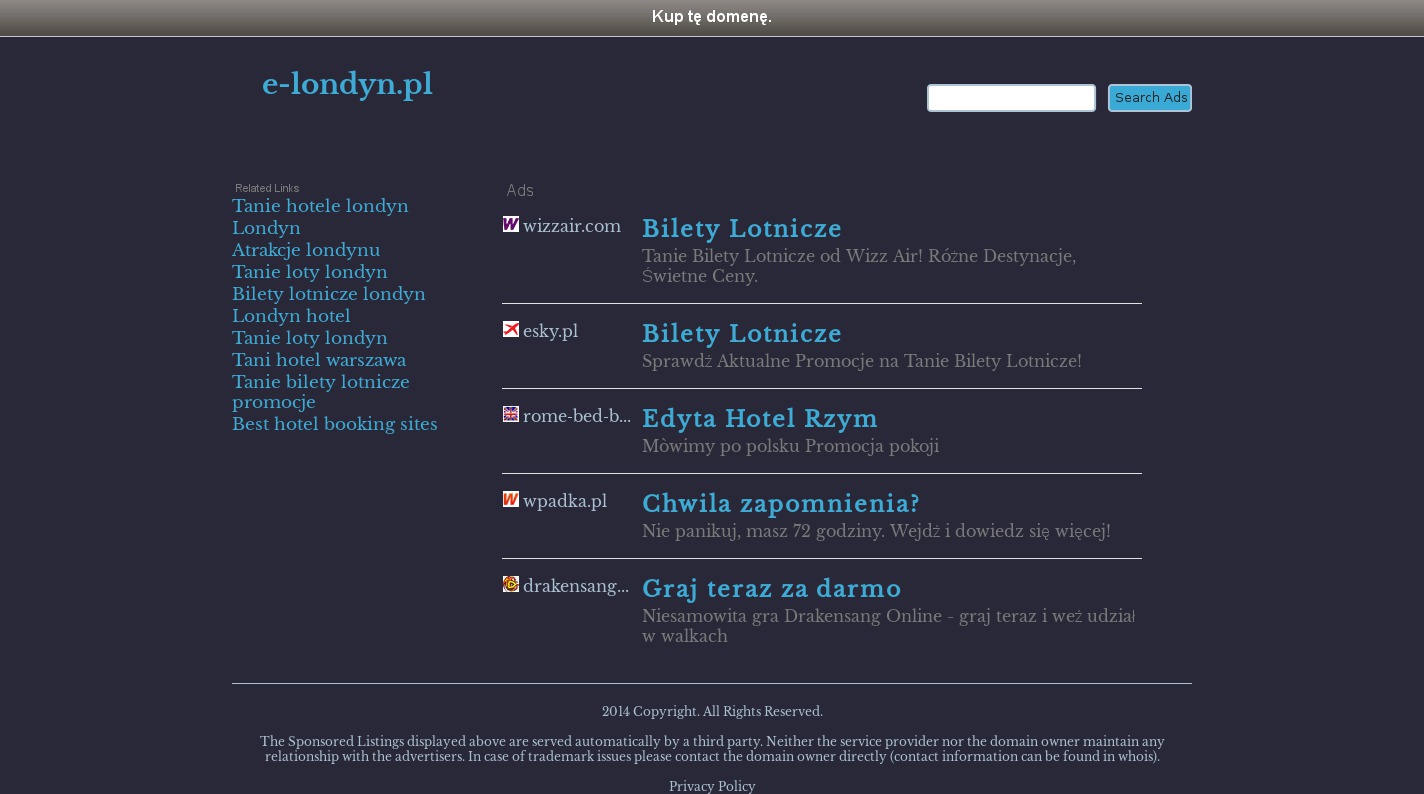
Task: Select 'Atrakcje londynu' related link
Action: (x=306, y=250)
